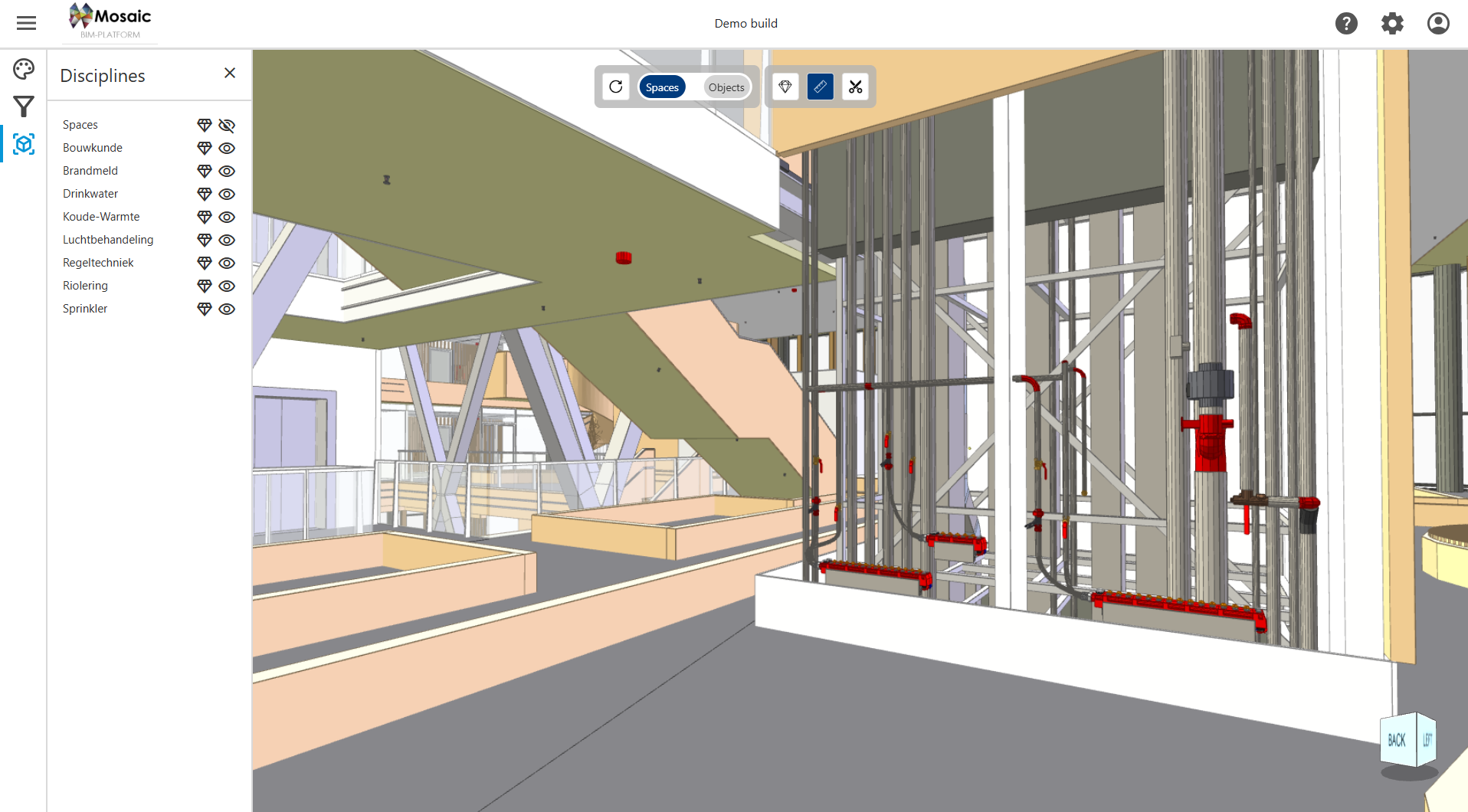Screen dimensions: 1468x812
Task: Open the user account profile icon
Action: (1438, 24)
